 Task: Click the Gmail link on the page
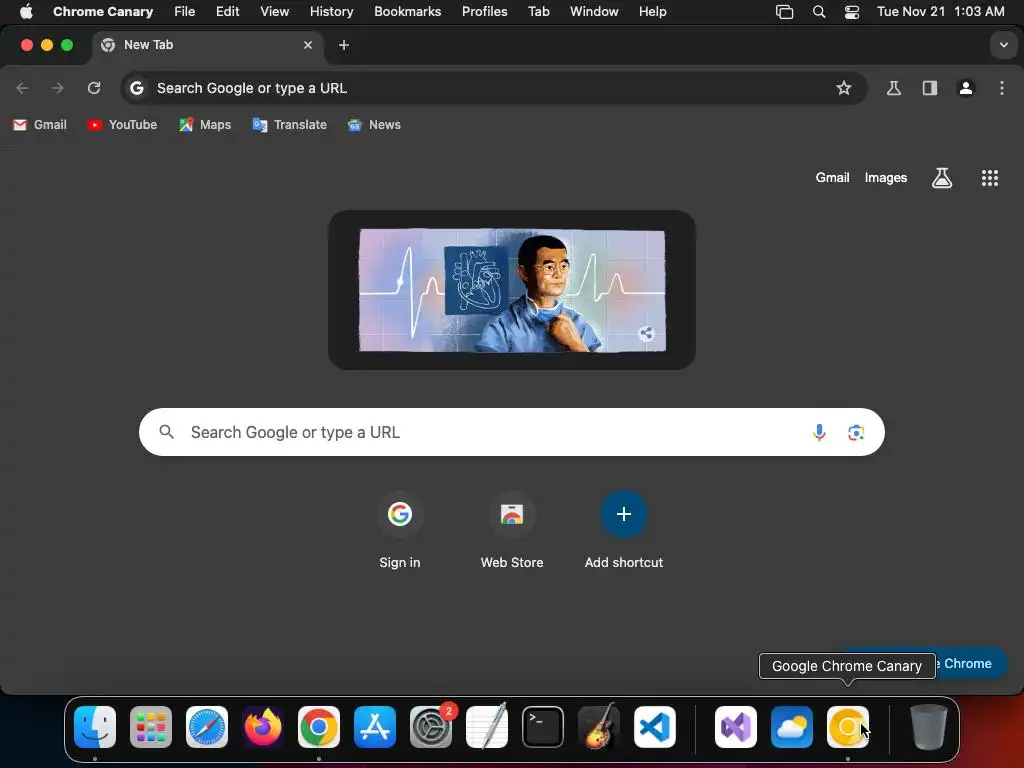[x=832, y=178]
